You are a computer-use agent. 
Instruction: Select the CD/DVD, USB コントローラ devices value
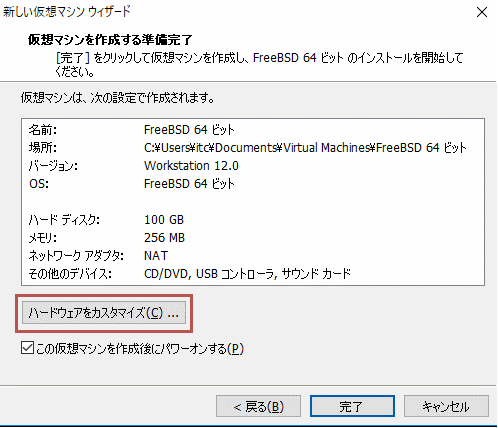click(x=247, y=274)
